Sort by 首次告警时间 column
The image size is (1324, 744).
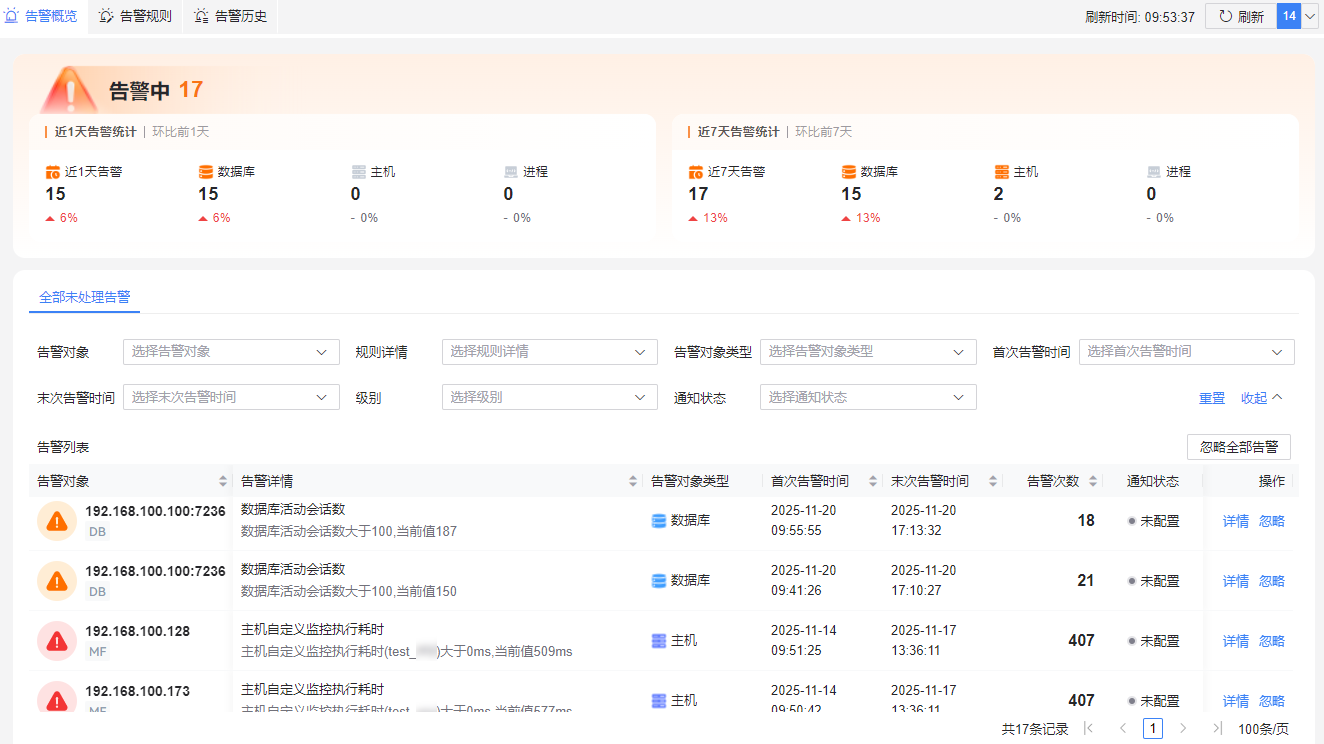(x=873, y=481)
